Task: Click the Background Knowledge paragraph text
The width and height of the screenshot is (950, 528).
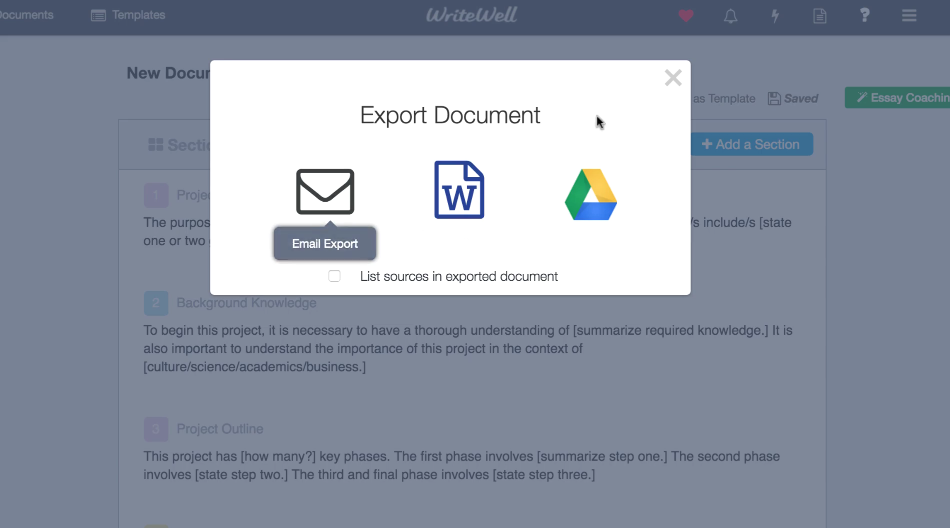Action: pos(468,349)
